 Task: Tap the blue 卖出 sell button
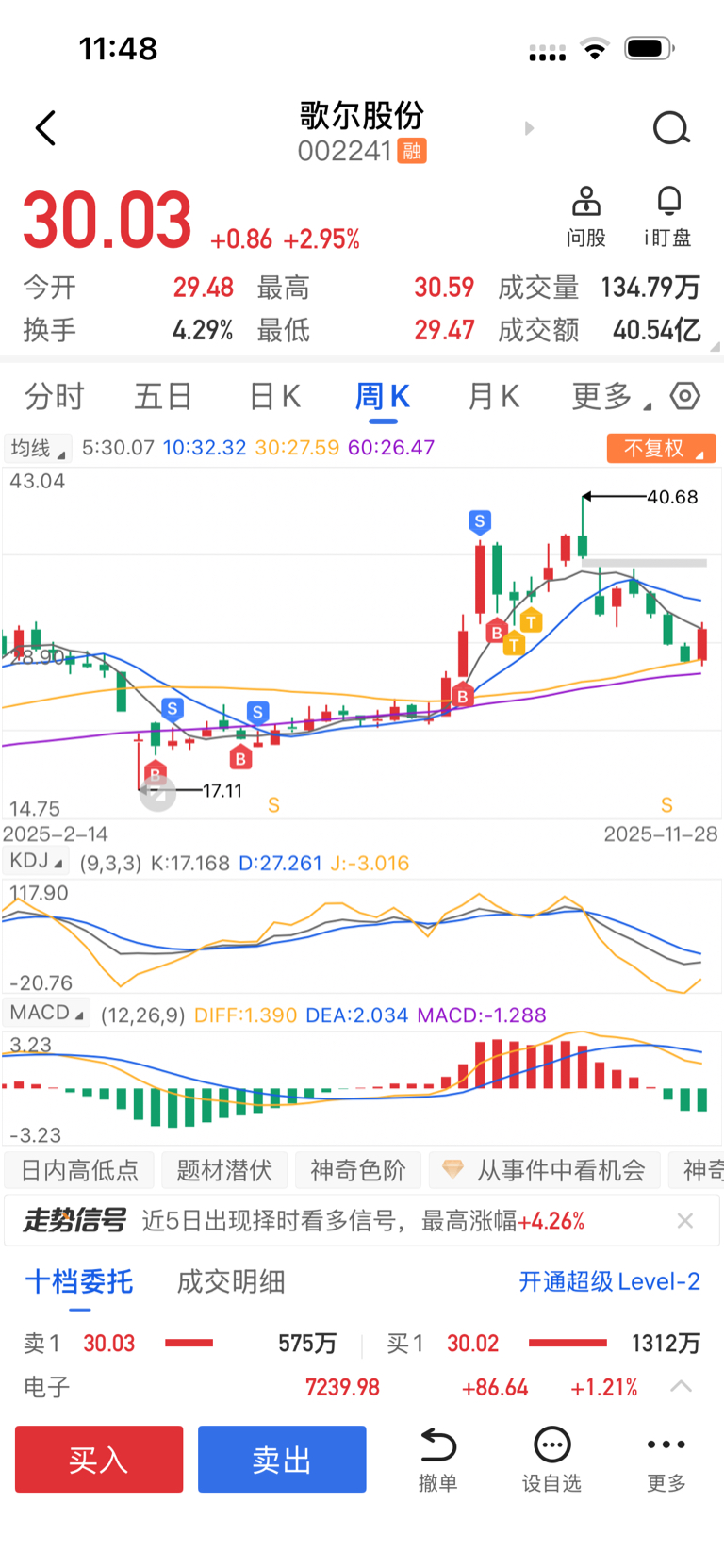pyautogui.click(x=282, y=1460)
